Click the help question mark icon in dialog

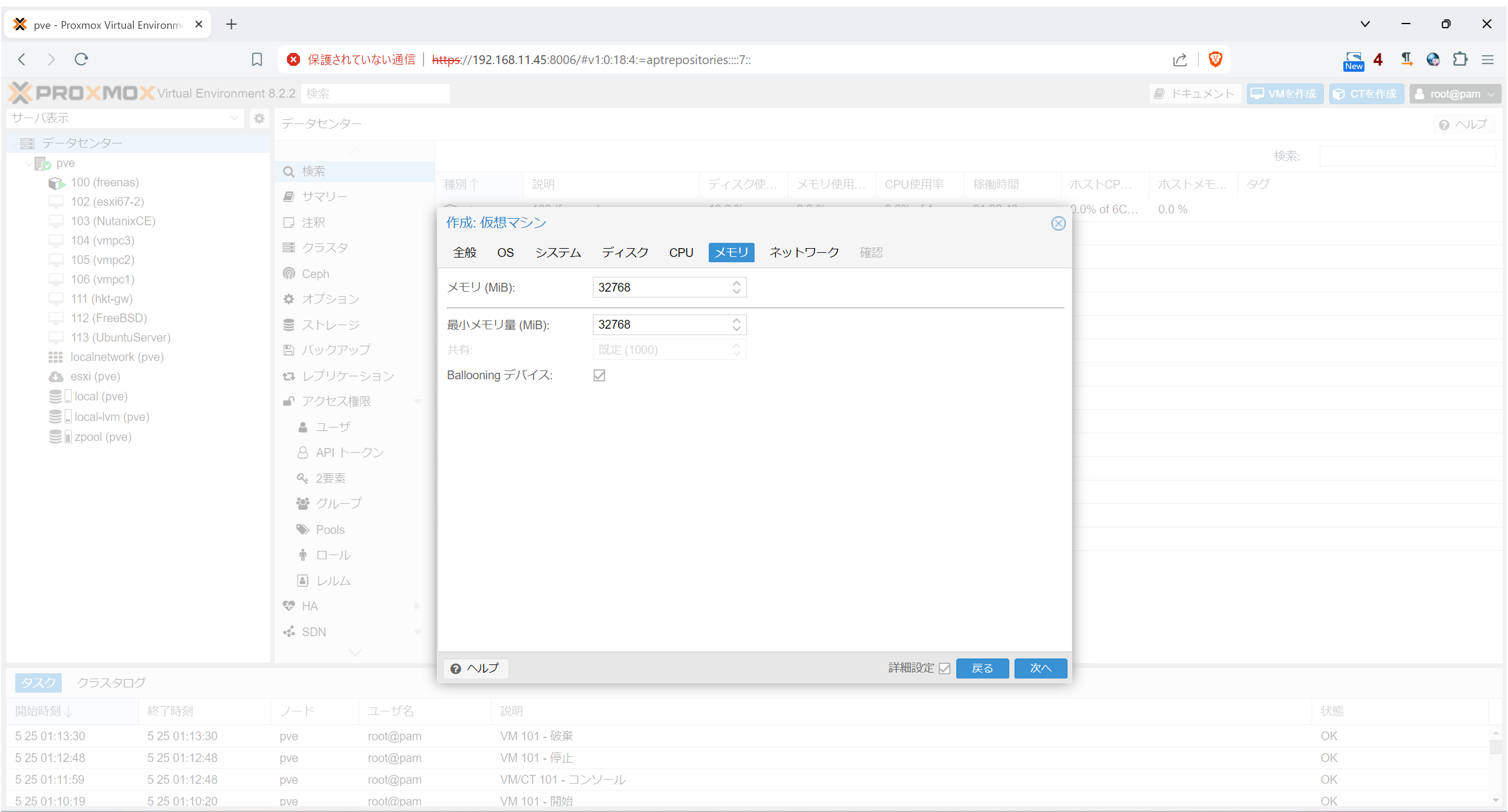(456, 669)
